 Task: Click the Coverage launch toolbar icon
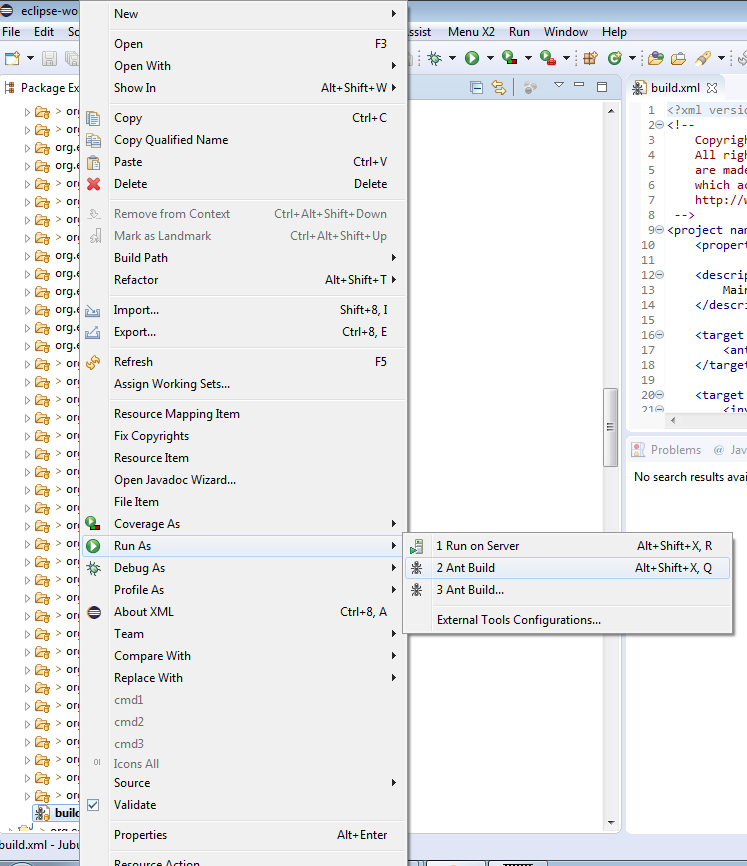(x=509, y=58)
